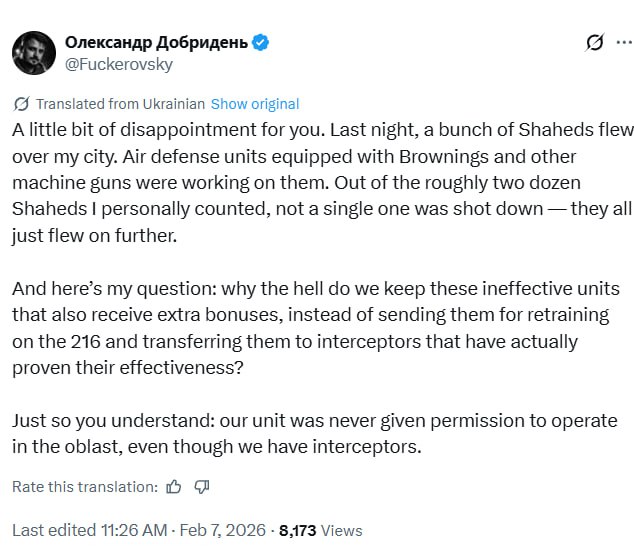Show the original Ukrainian text
The height and width of the screenshot is (546, 634).
(255, 104)
